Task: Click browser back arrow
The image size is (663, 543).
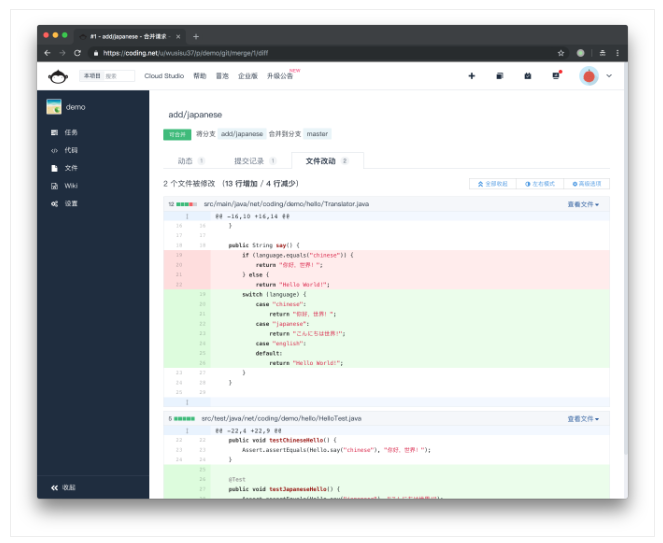Action: click(x=47, y=53)
